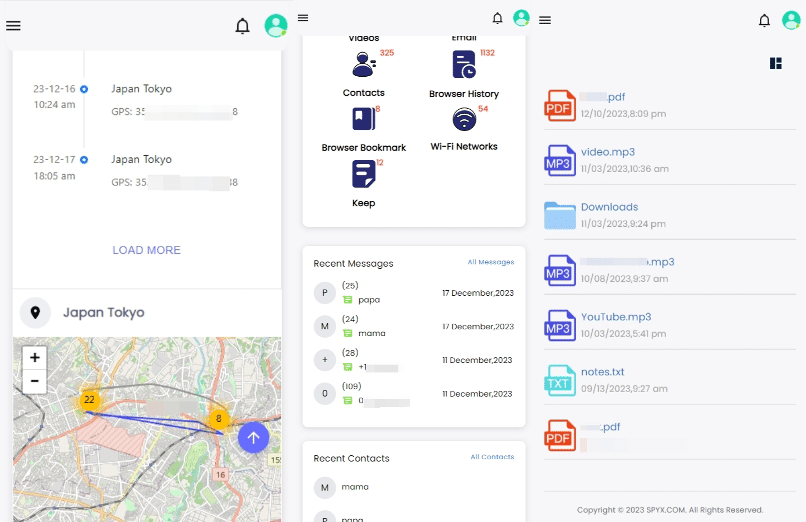This screenshot has height=522, width=806.
Task: Click M avatar for mama messages
Action: (x=325, y=326)
